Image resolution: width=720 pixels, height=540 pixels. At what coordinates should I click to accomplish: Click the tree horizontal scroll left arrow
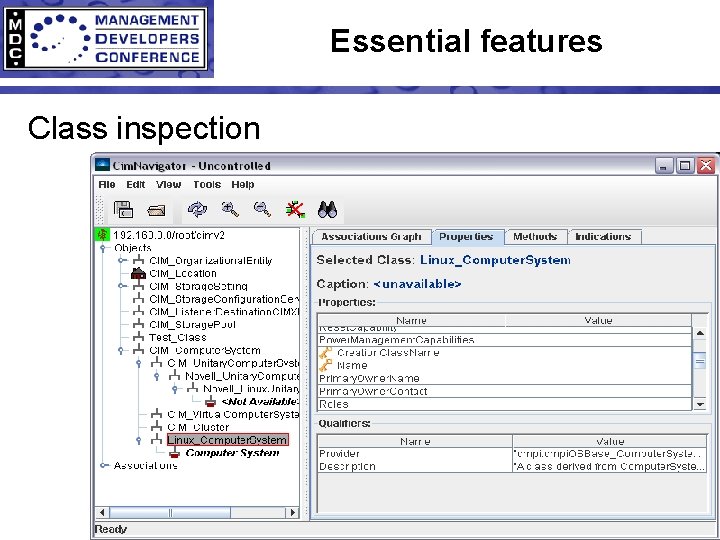tap(102, 512)
